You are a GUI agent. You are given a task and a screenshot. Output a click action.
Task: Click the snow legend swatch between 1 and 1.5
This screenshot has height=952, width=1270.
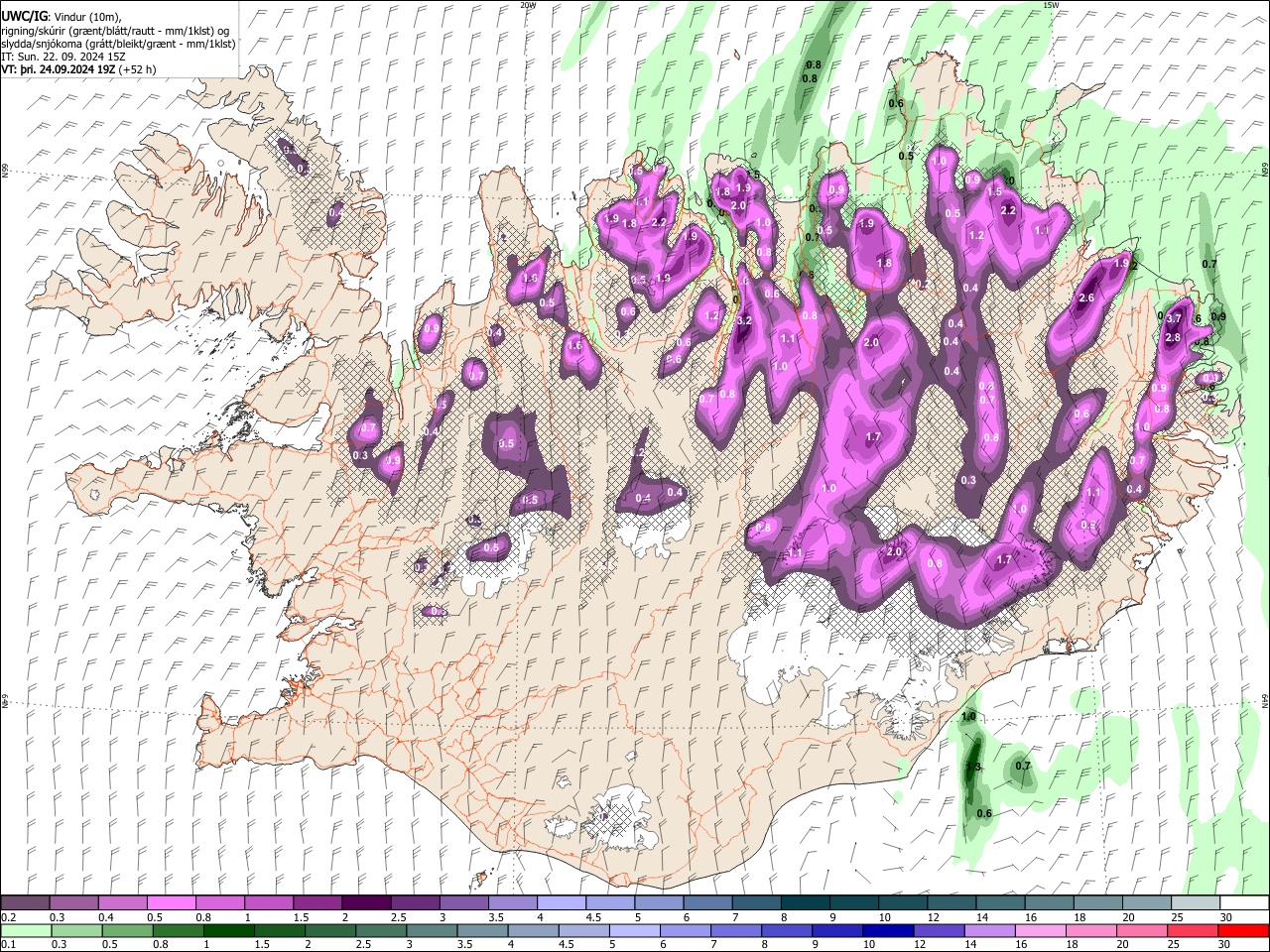pos(269,903)
